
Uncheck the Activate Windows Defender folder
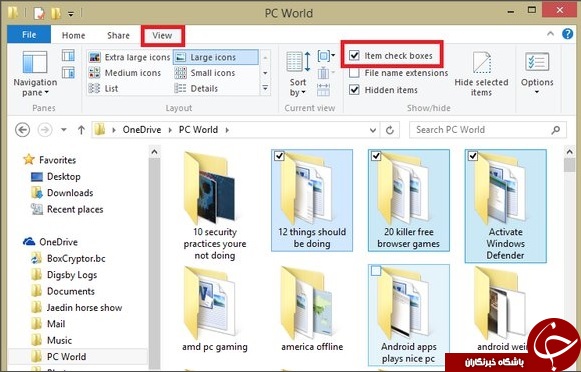(473, 156)
